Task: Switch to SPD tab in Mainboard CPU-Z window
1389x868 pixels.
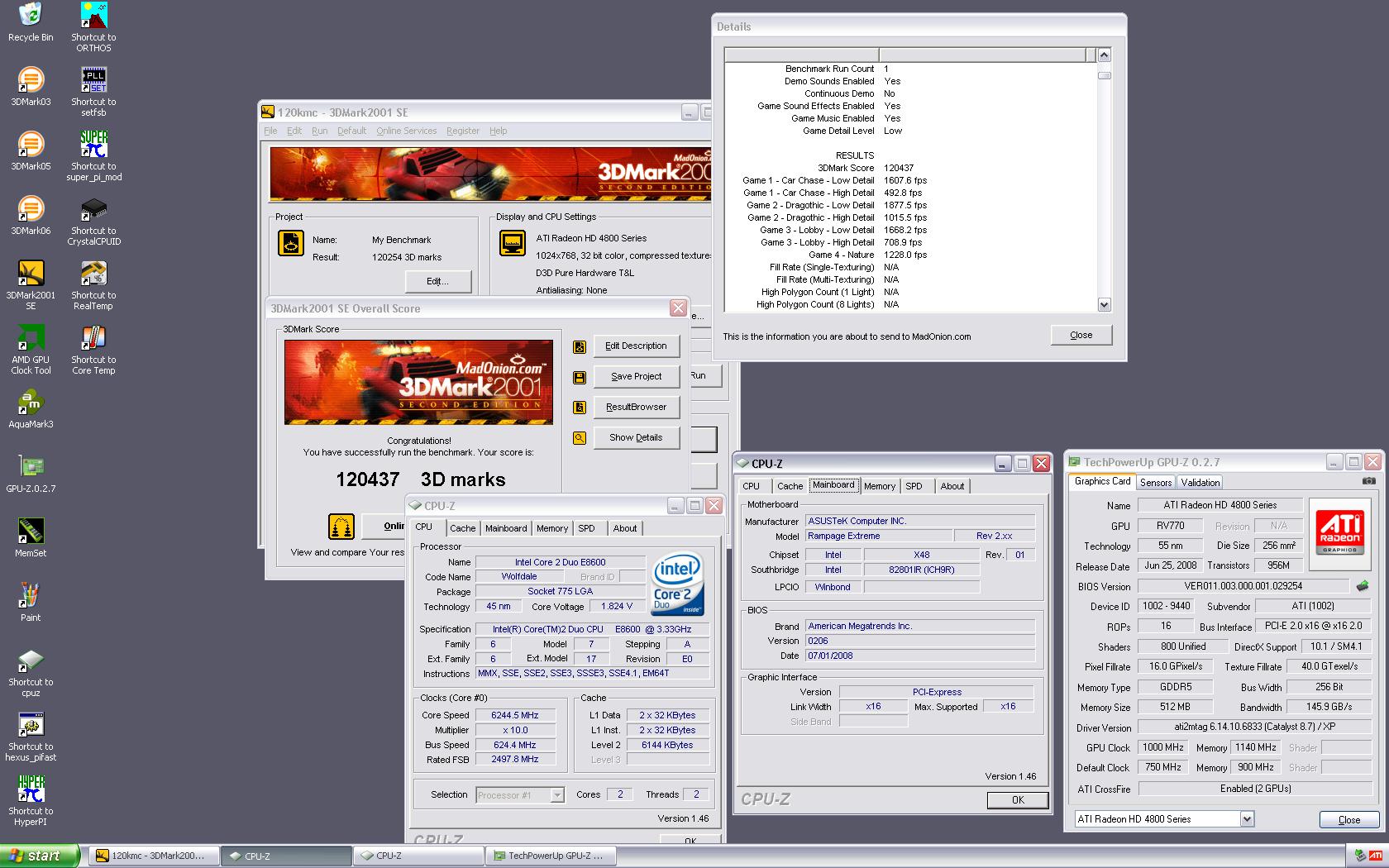Action: [x=914, y=486]
